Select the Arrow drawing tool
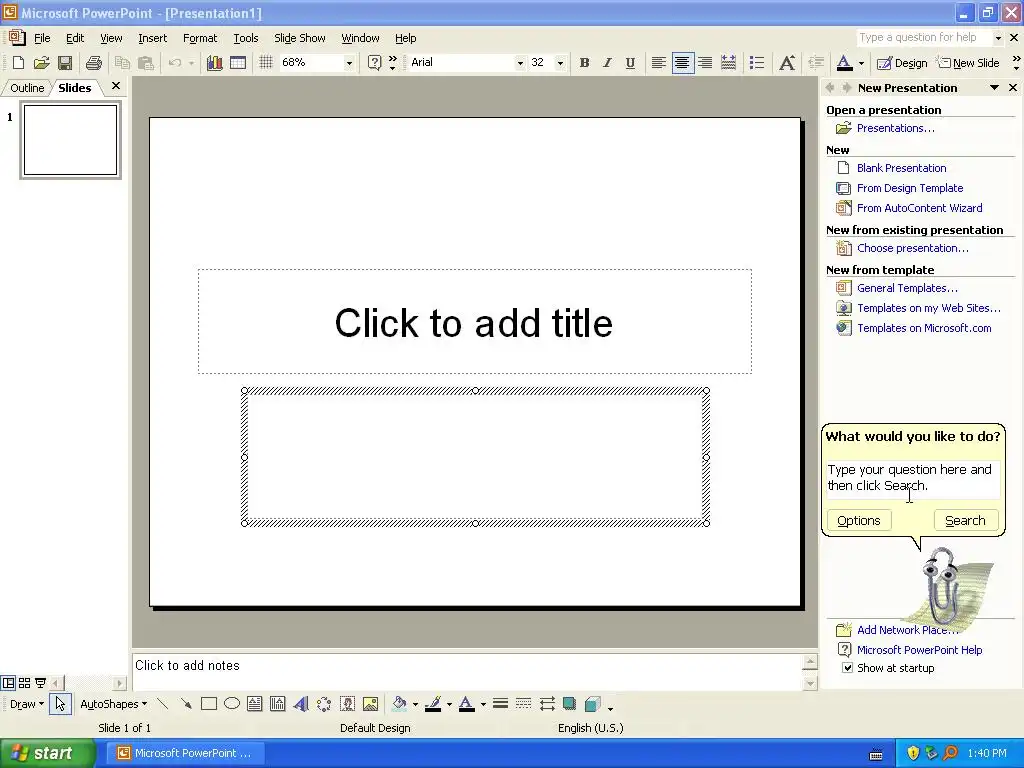This screenshot has width=1024, height=768. point(185,704)
